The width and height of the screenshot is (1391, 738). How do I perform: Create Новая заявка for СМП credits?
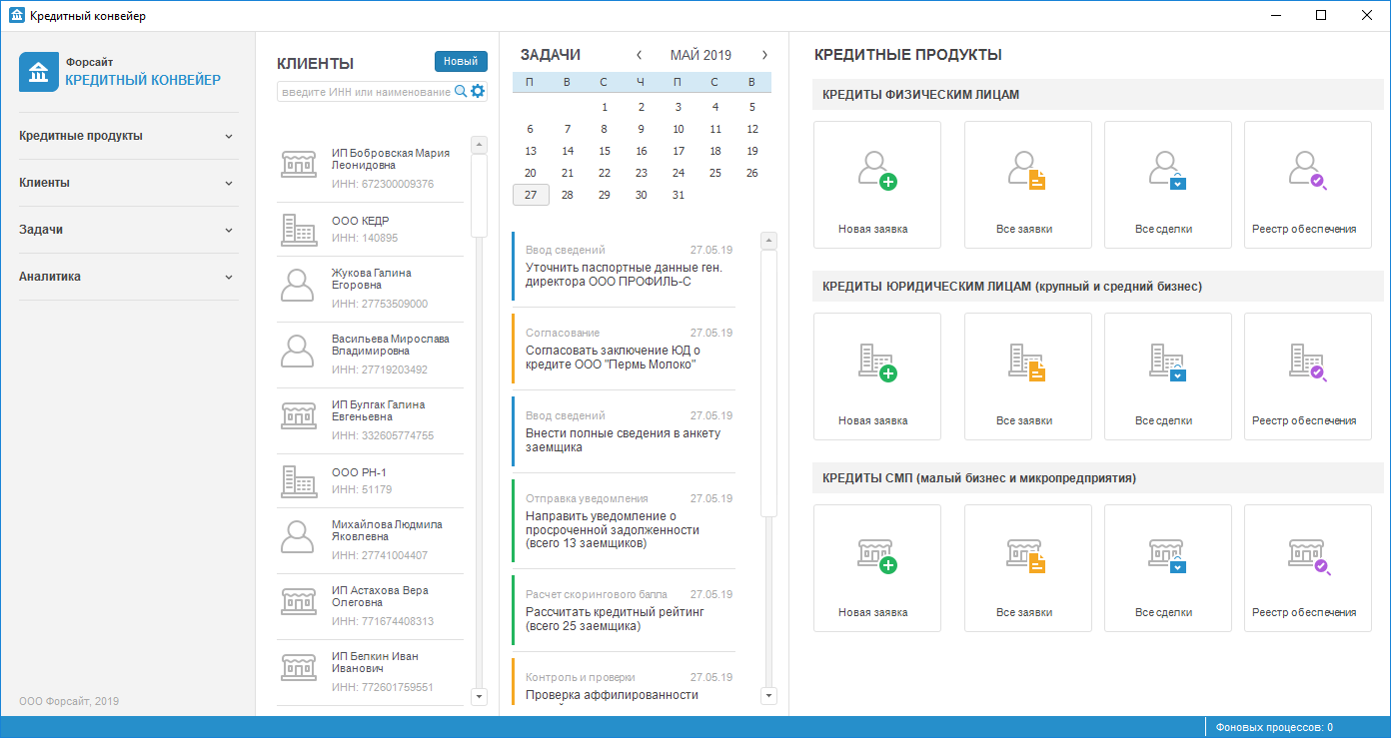pos(877,568)
